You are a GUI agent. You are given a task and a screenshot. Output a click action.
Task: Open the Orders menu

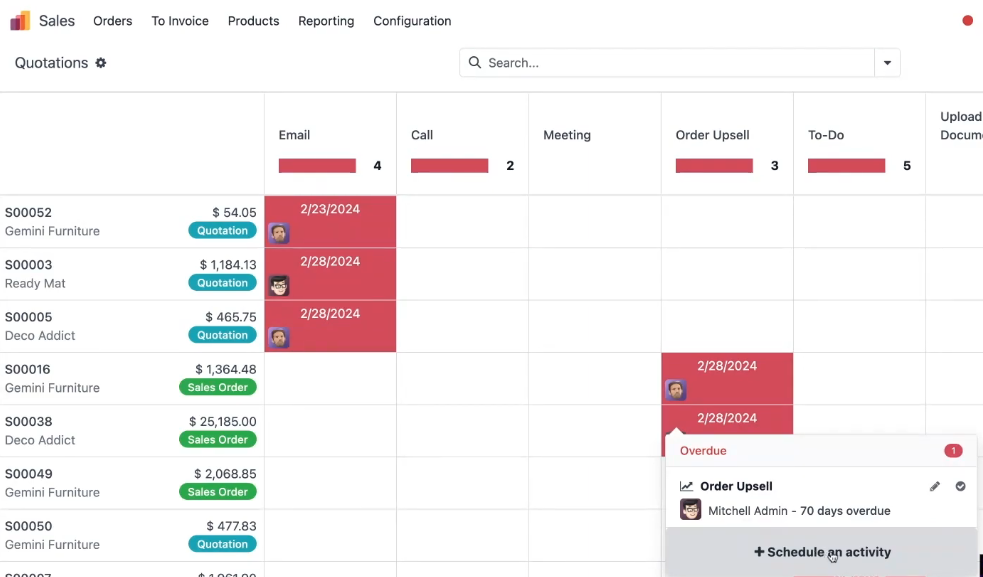coord(113,21)
